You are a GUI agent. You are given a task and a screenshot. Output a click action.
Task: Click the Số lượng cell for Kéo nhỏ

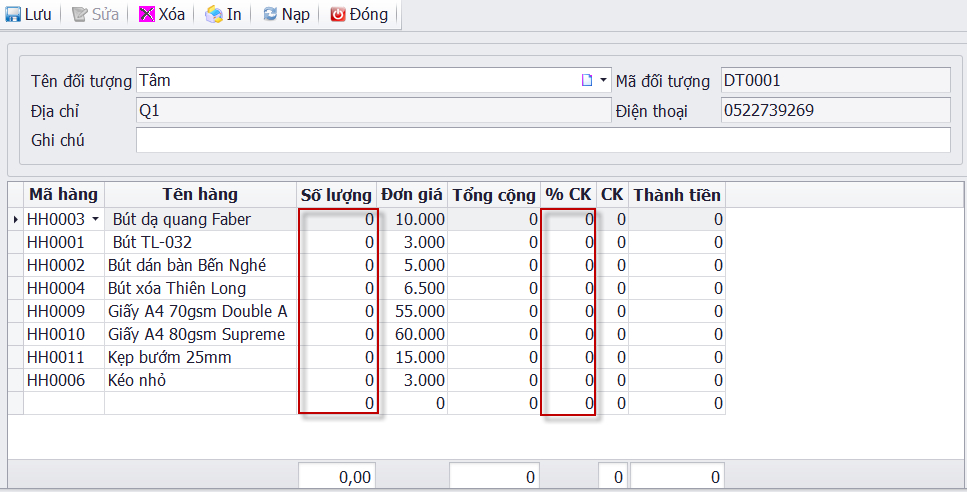tap(337, 380)
